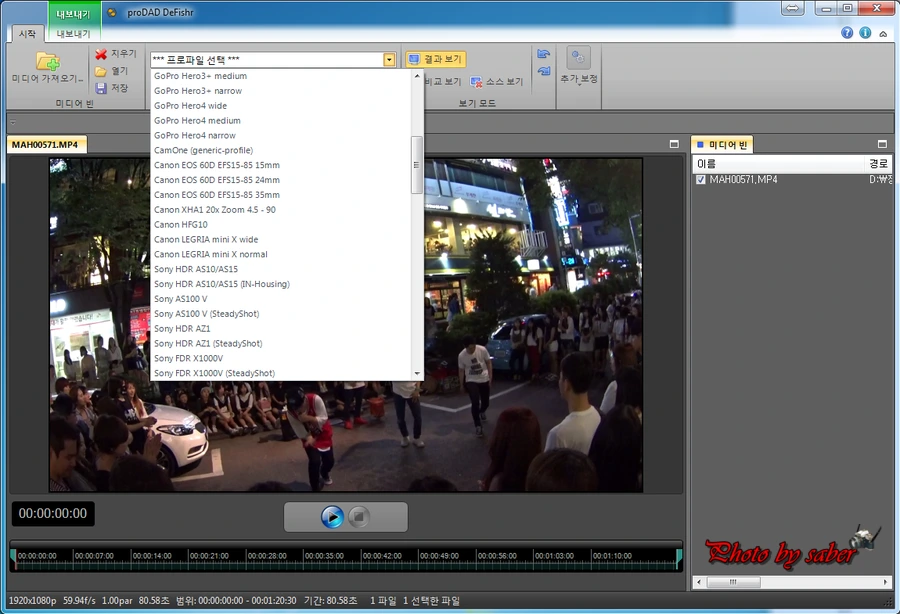Click media bin horizontal scrollbar thumb

(x=734, y=582)
